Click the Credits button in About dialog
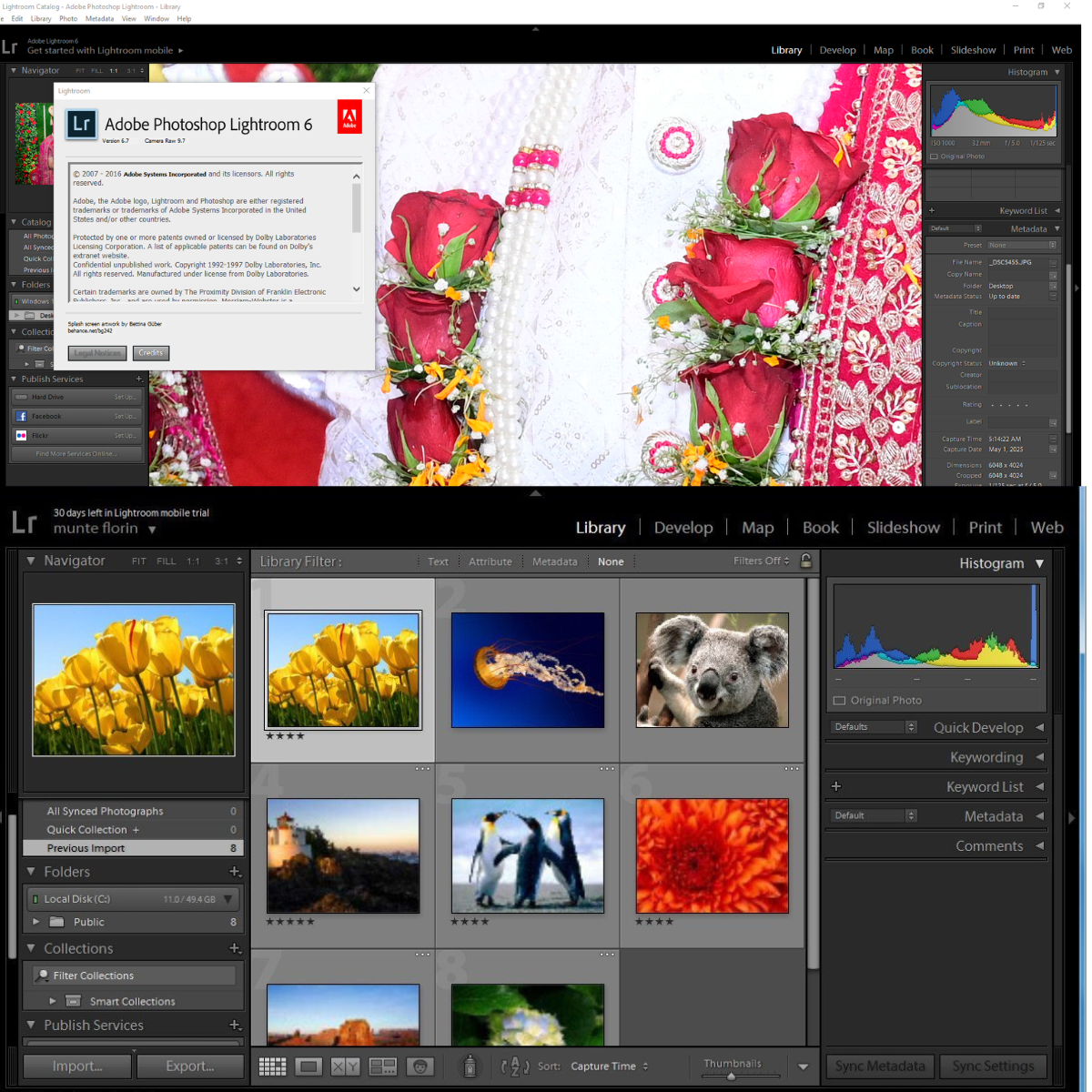Image resolution: width=1092 pixels, height=1092 pixels. click(x=151, y=353)
